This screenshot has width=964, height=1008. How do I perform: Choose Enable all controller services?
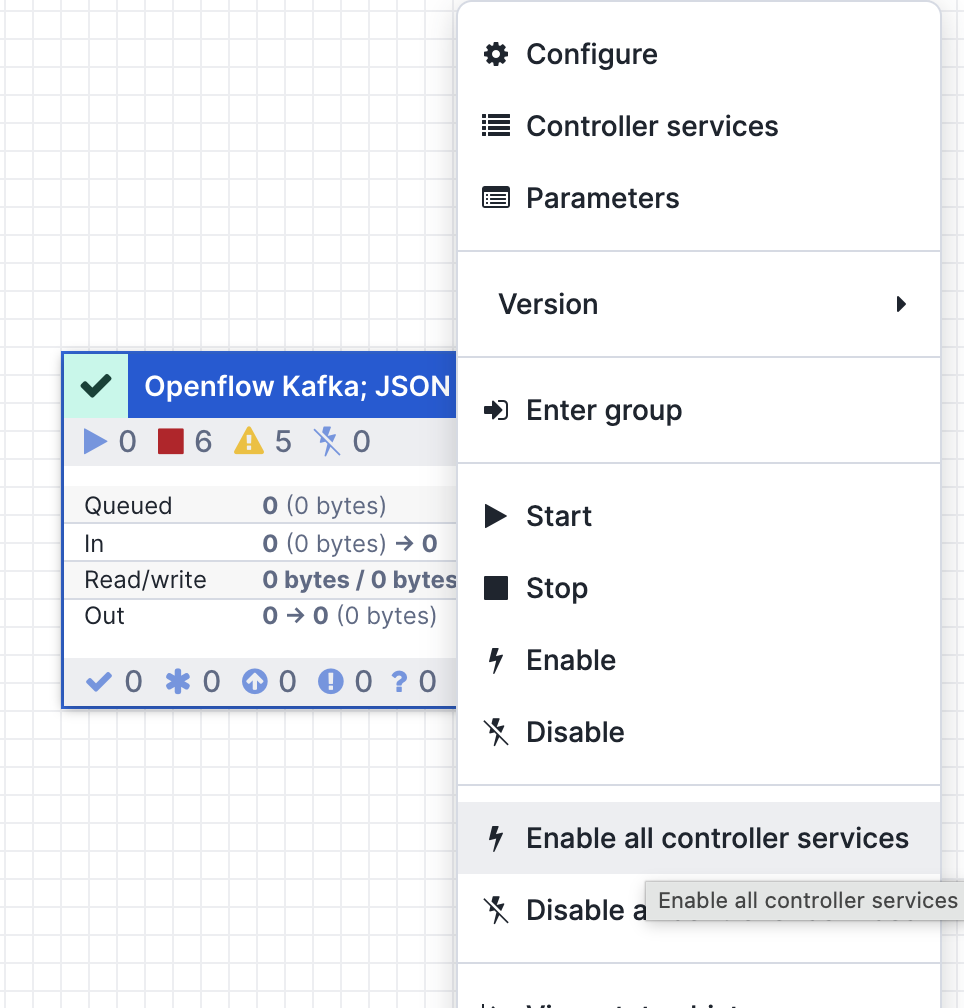pos(699,838)
